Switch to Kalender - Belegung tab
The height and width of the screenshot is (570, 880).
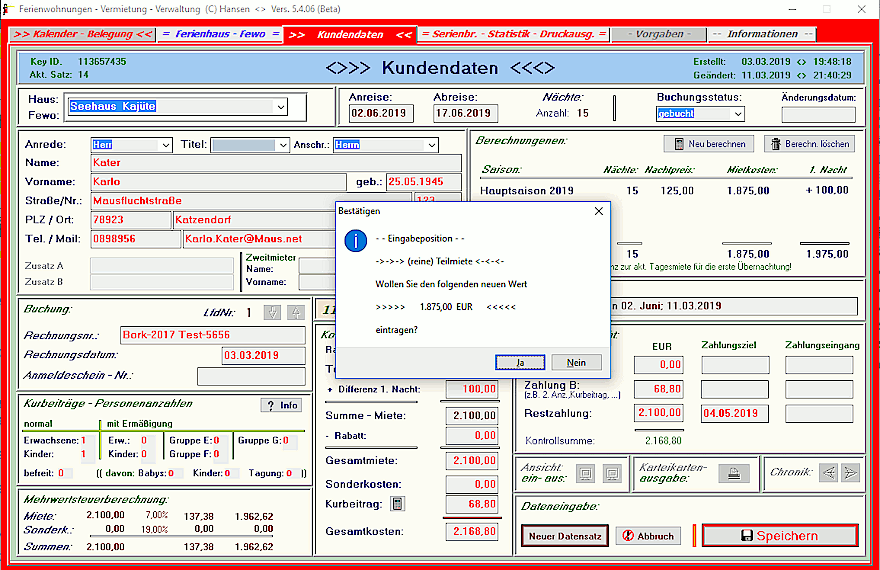(x=83, y=34)
